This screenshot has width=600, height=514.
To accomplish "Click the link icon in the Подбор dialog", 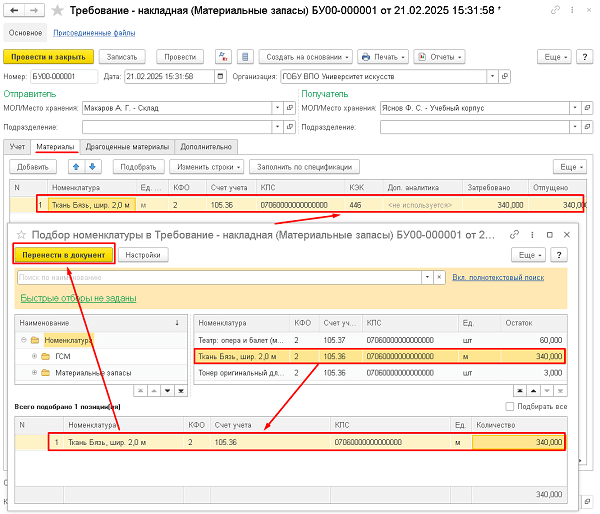I will pos(514,233).
